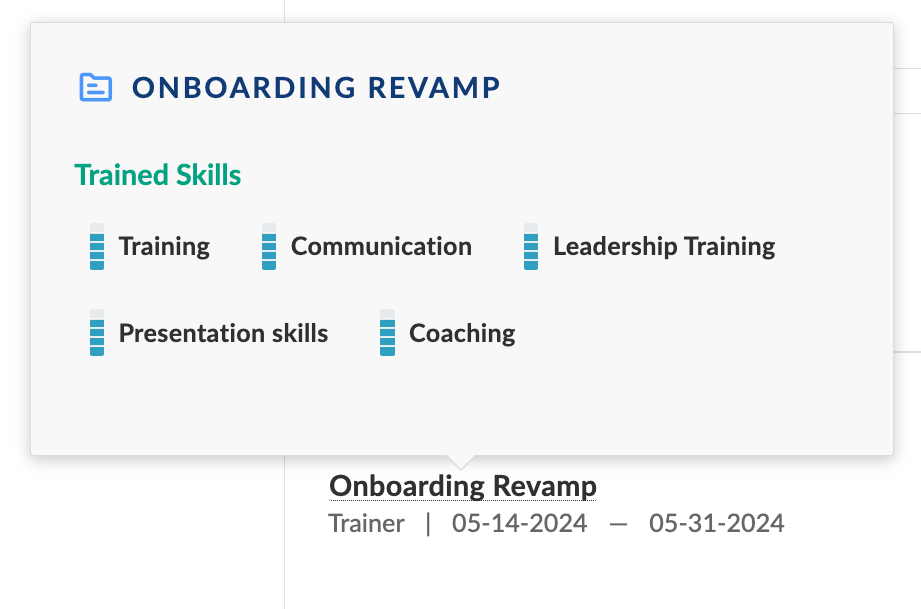
Task: Select the Presentation skills label
Action: [x=223, y=333]
